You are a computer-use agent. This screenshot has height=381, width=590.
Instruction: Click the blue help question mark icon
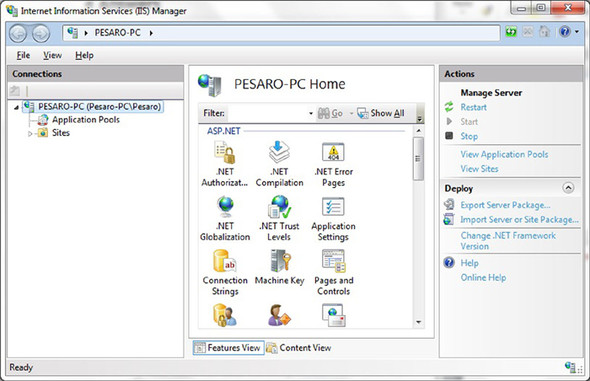(x=565, y=32)
